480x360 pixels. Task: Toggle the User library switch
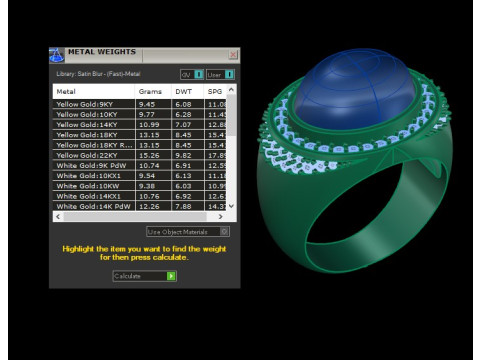[x=220, y=74]
